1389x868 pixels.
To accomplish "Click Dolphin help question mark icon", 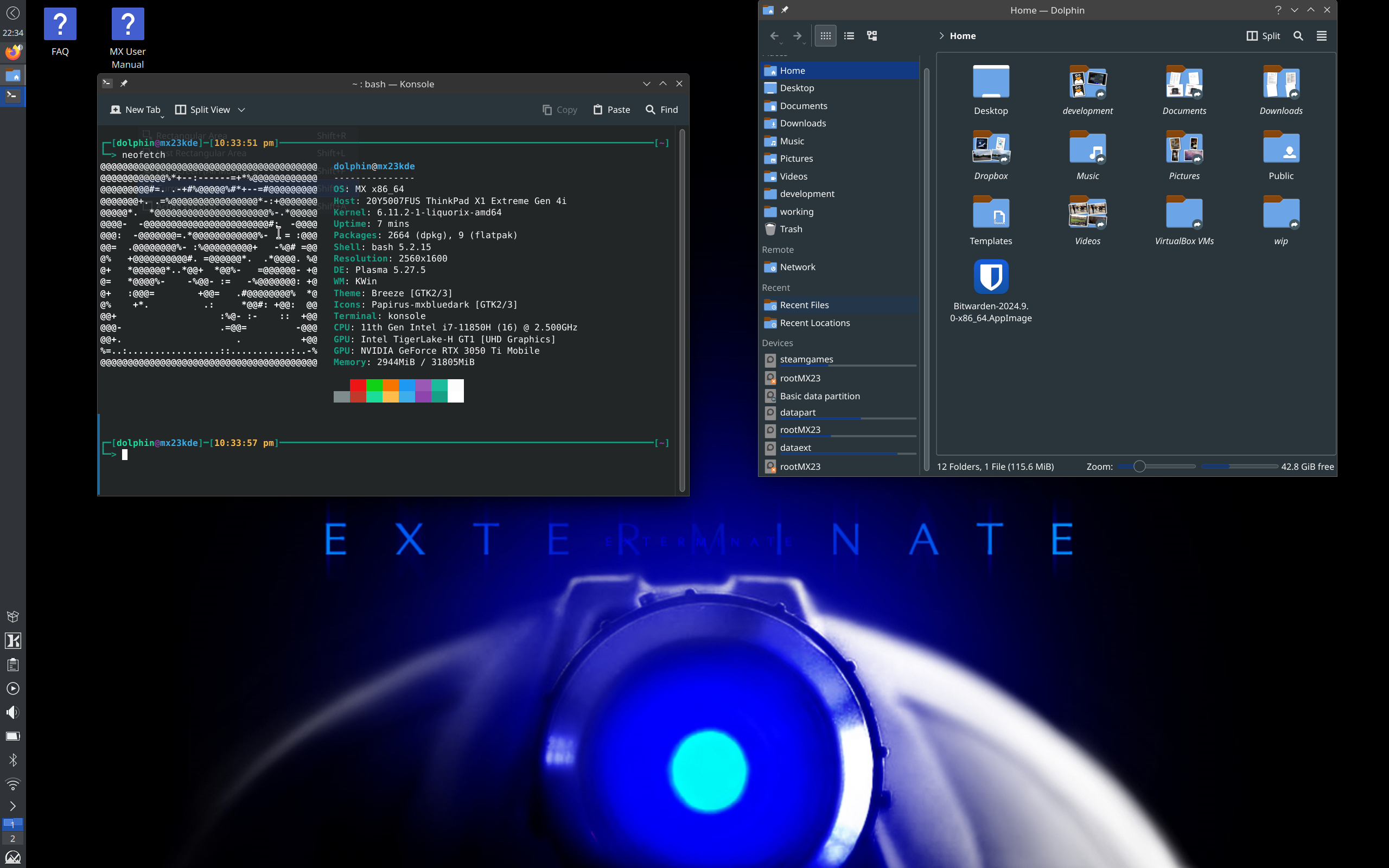I will [1278, 10].
